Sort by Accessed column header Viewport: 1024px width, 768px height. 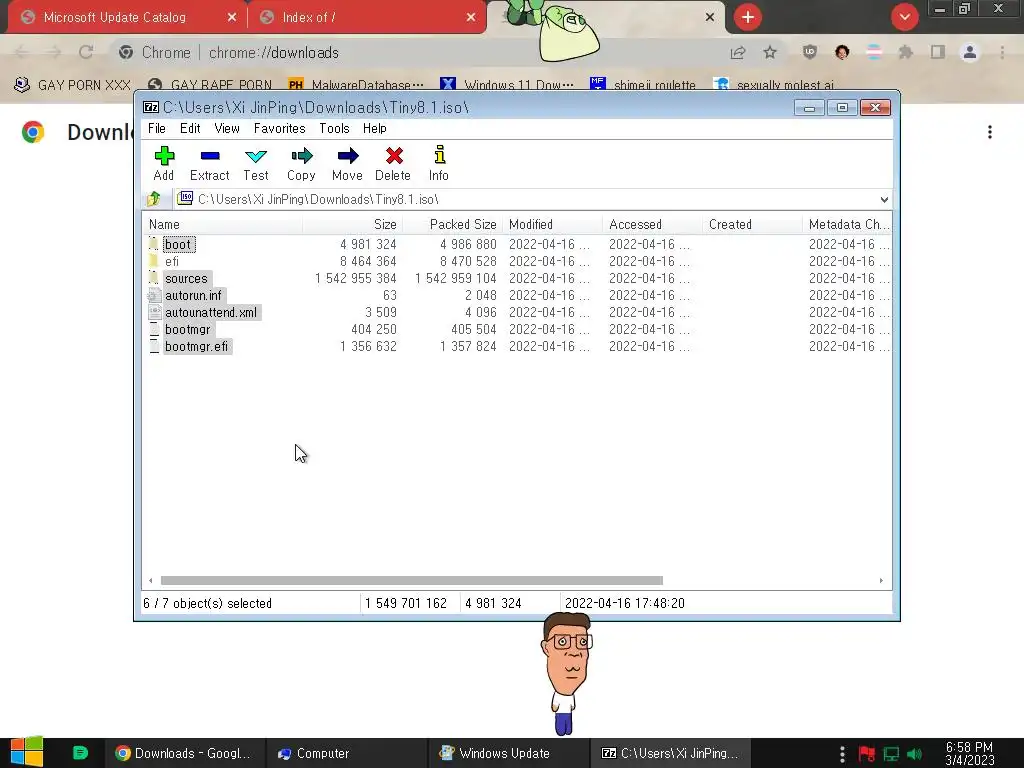point(652,224)
